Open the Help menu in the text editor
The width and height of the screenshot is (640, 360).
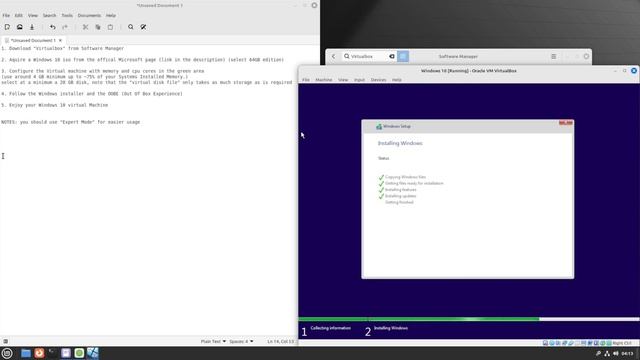[111, 16]
